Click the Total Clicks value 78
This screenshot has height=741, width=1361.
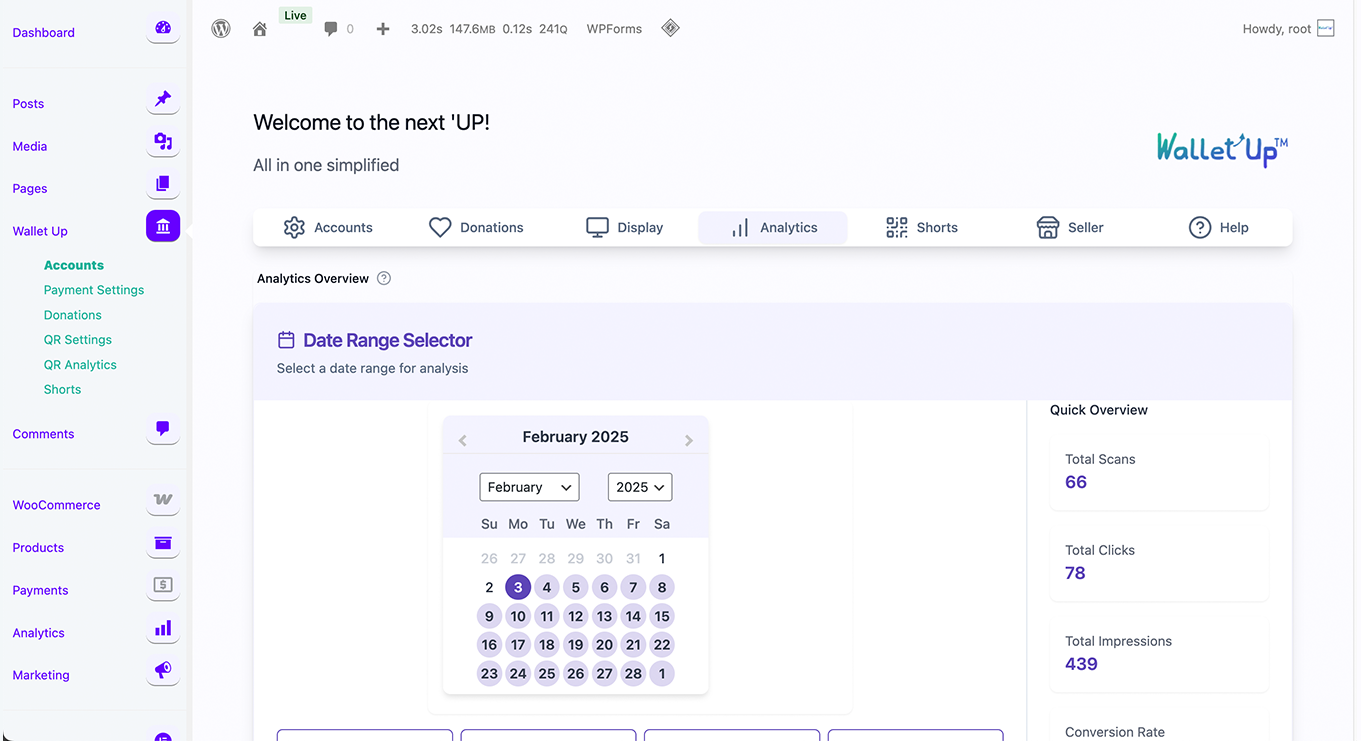pyautogui.click(x=1075, y=573)
